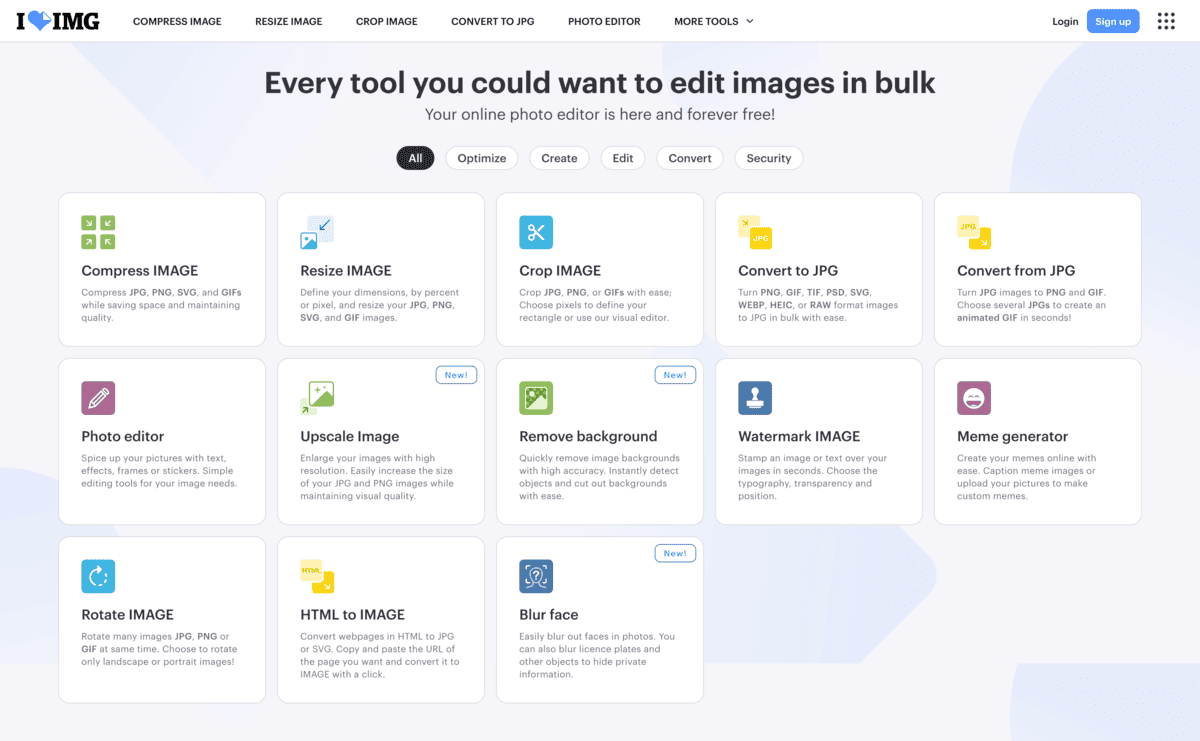Expand the MORE TOOLS dropdown
1200x741 pixels.
pos(714,21)
